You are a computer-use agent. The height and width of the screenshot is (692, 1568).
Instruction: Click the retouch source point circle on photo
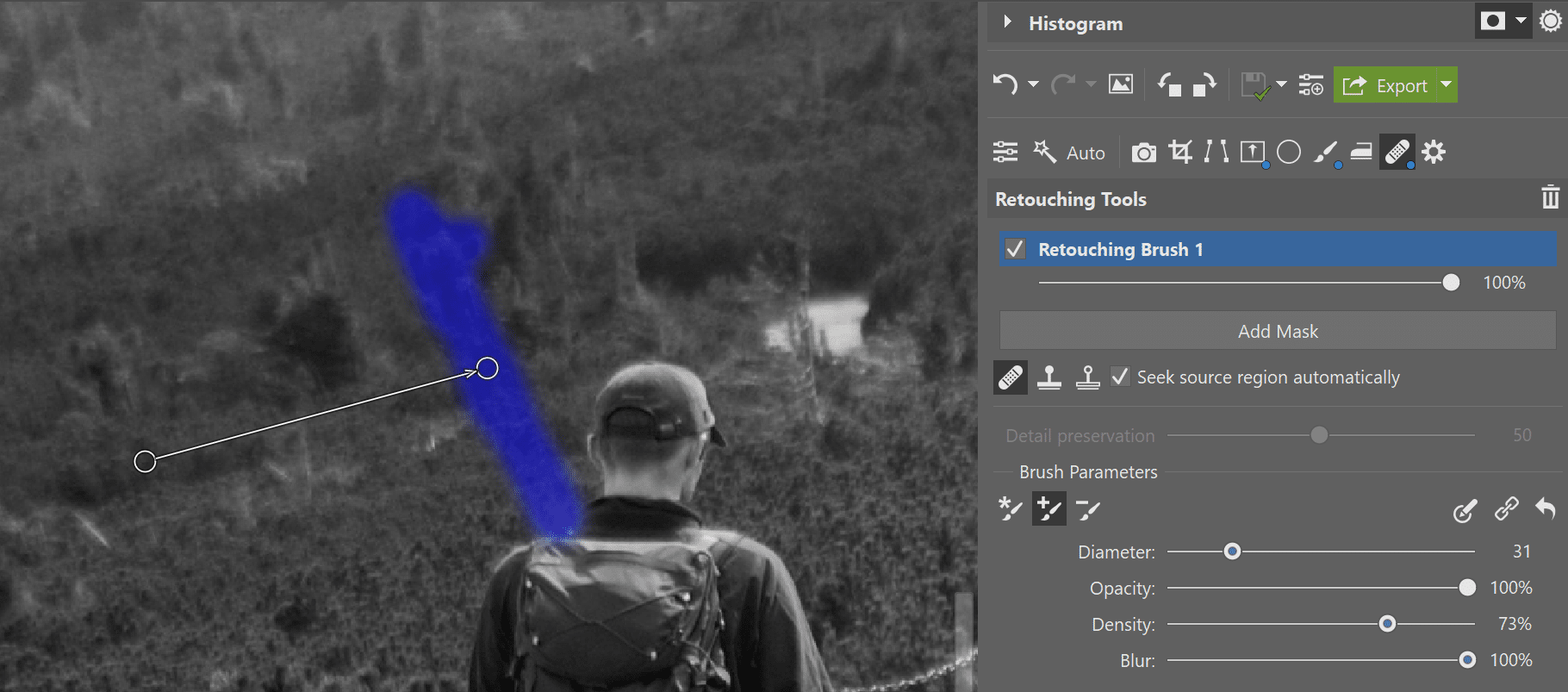[145, 461]
